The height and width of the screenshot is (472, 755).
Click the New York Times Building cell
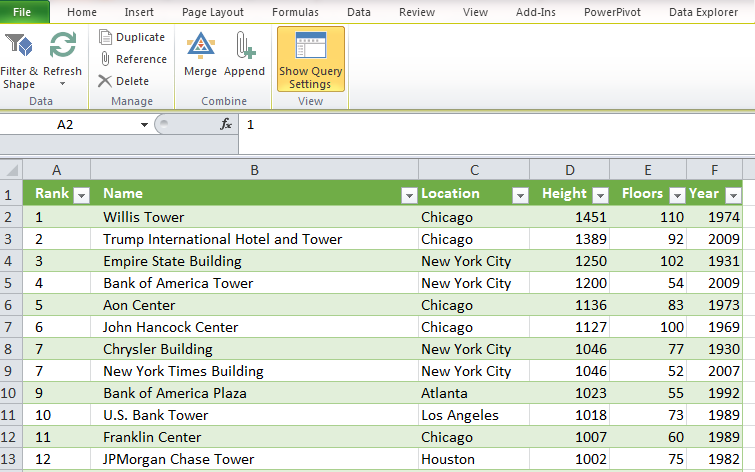[254, 371]
